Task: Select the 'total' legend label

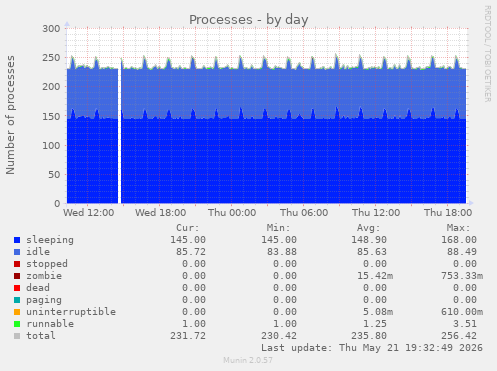Action: (41, 336)
